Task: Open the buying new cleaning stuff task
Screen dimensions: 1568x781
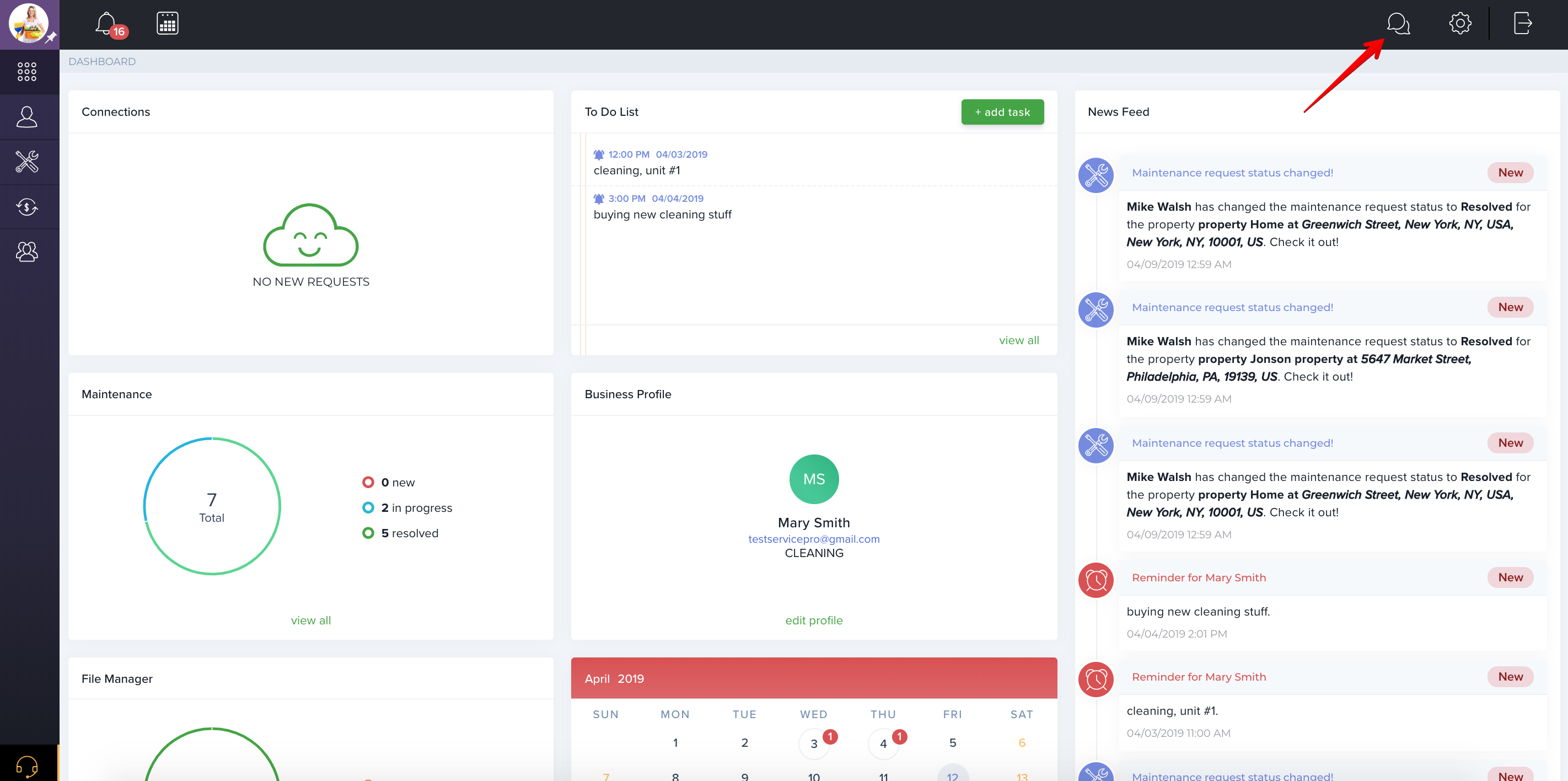Action: (662, 214)
